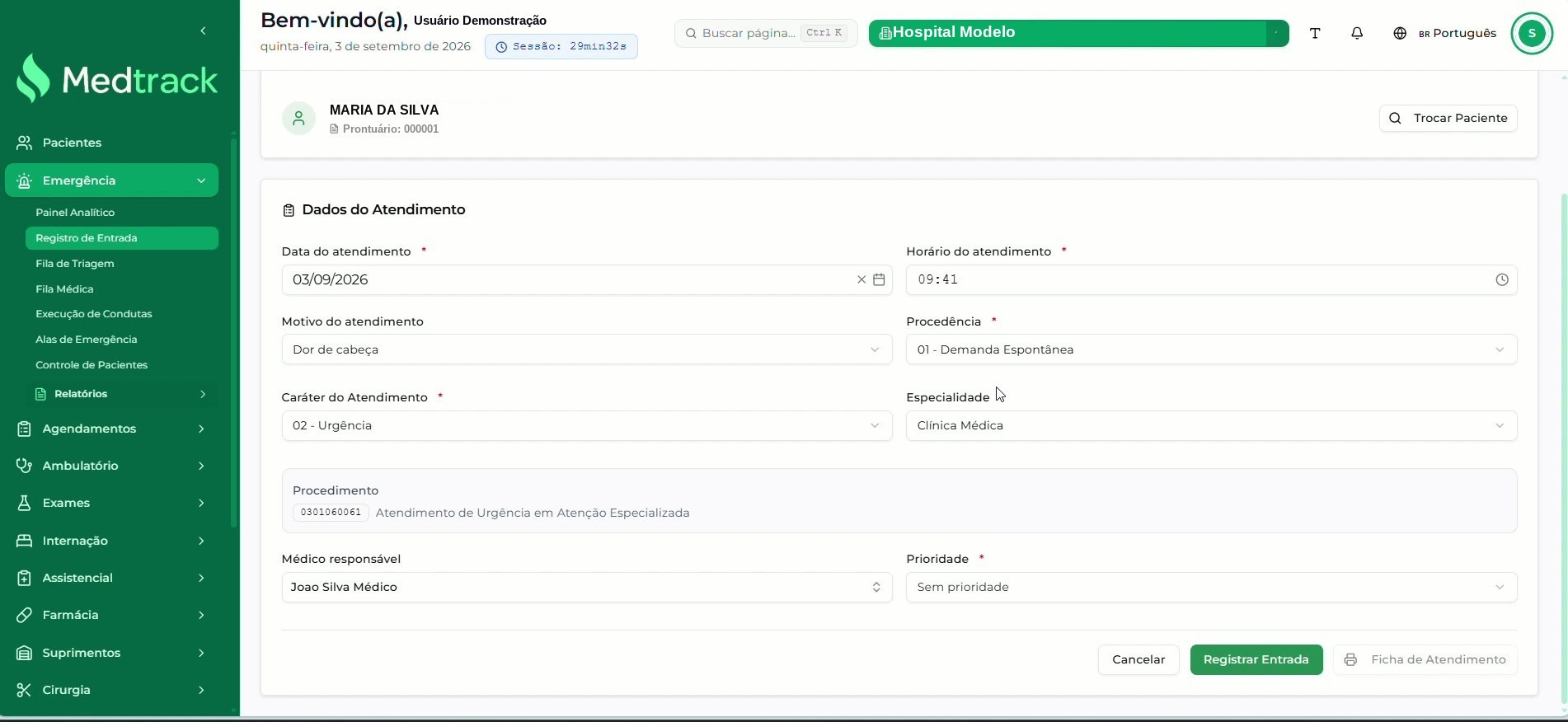This screenshot has width=1568, height=722.
Task: Open the Caráter do Atendimento dropdown
Action: tap(587, 425)
